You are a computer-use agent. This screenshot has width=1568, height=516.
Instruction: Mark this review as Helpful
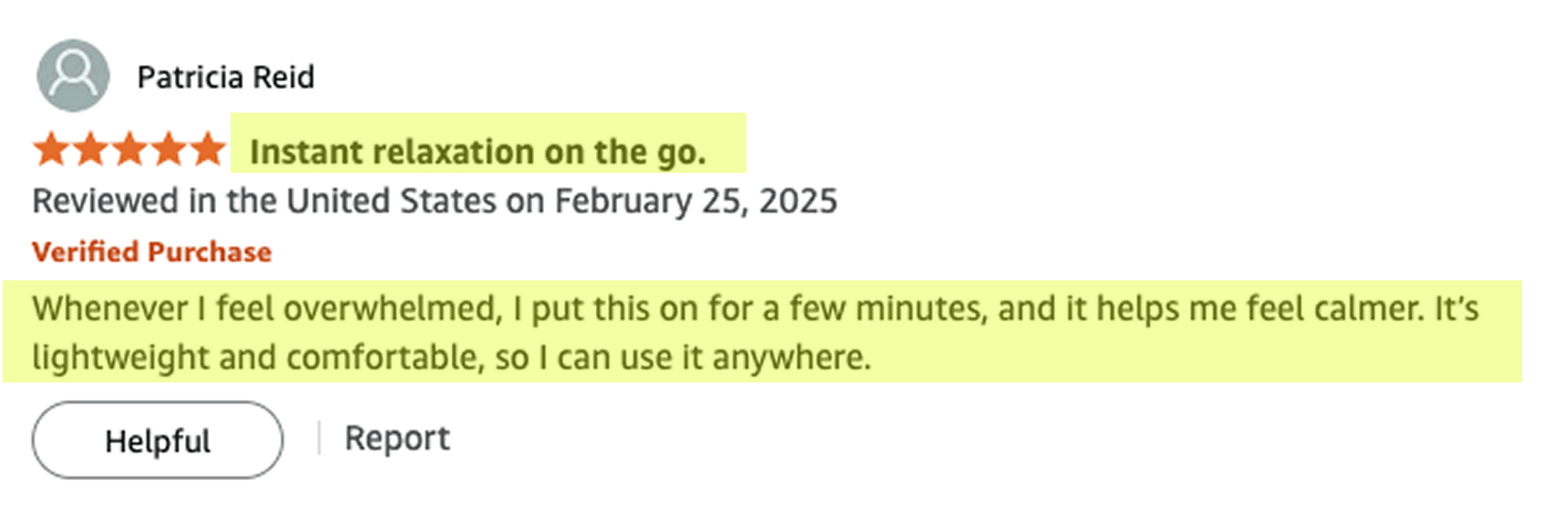click(158, 440)
